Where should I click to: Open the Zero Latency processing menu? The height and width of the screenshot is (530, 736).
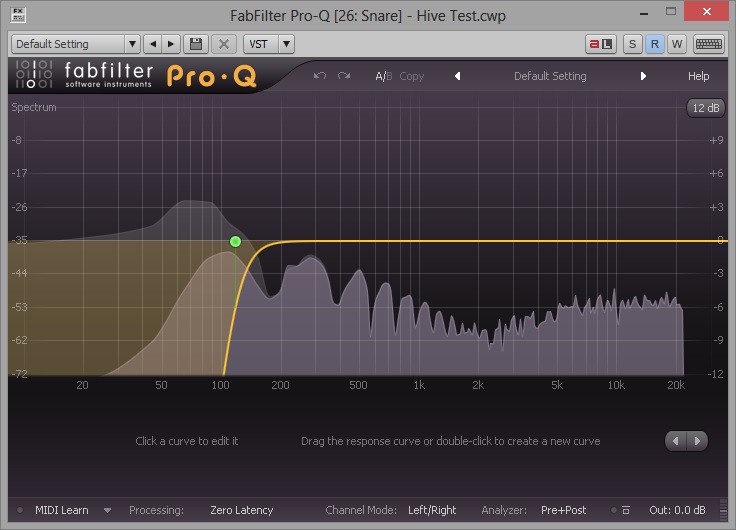click(x=241, y=510)
